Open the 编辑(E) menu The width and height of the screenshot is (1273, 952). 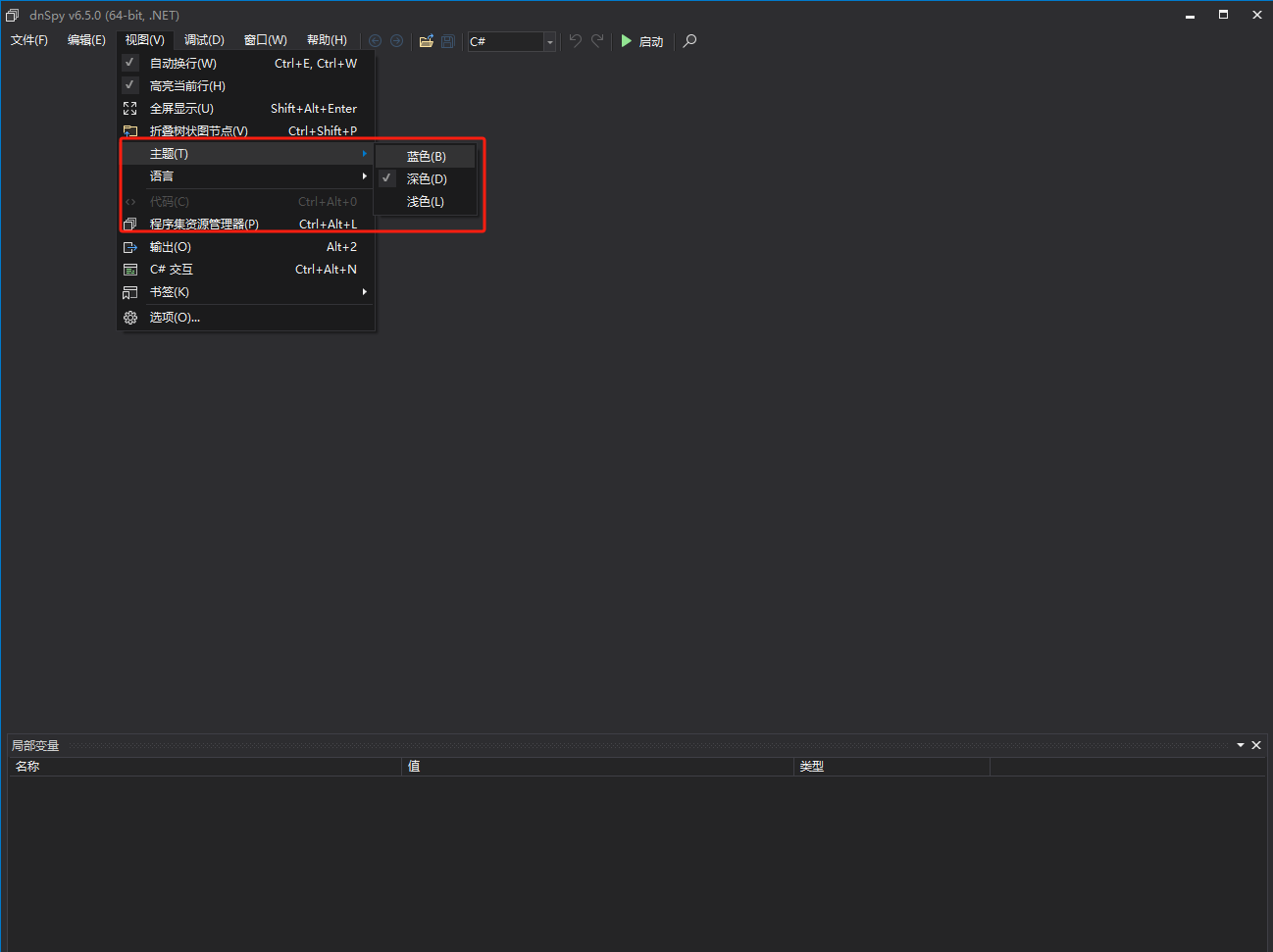(x=86, y=40)
